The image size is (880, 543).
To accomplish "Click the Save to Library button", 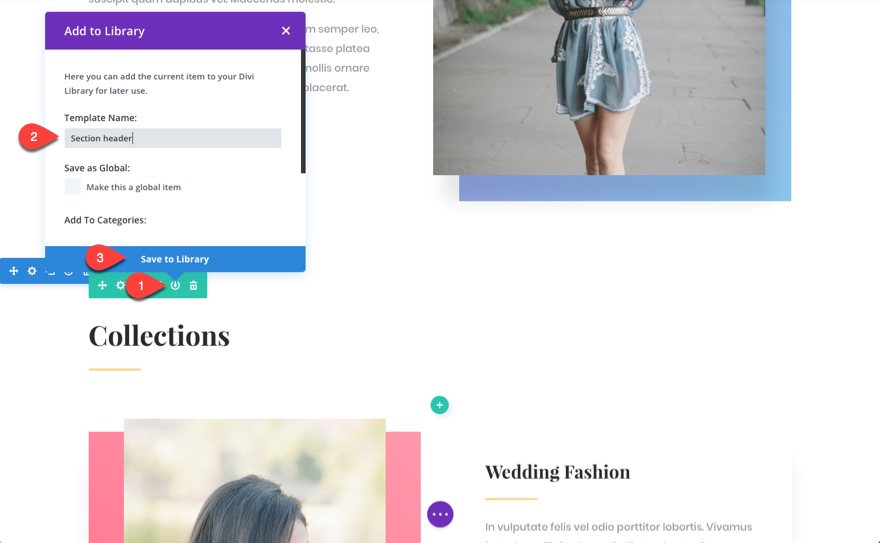I will click(x=175, y=259).
